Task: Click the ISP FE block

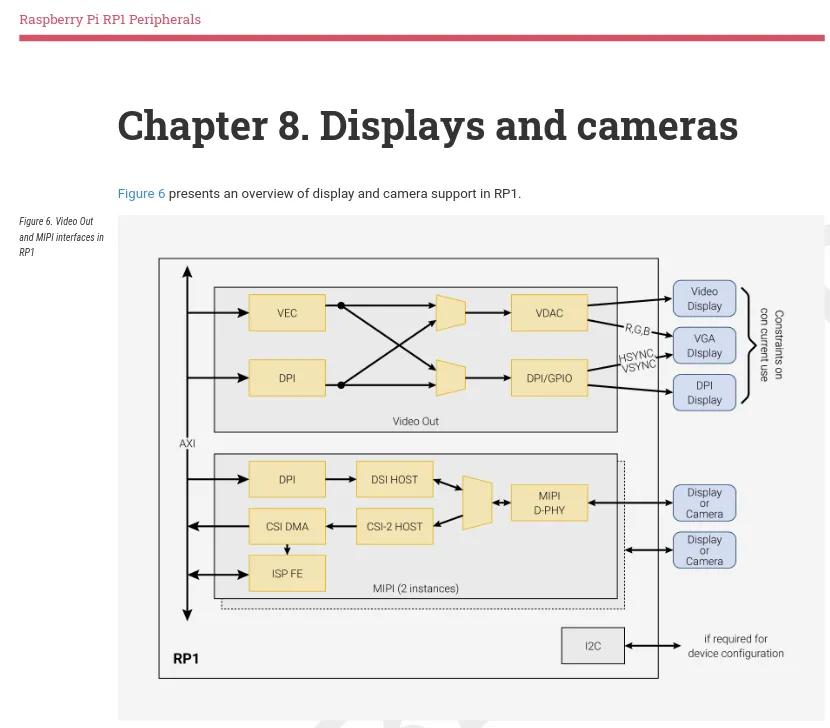Action: pyautogui.click(x=286, y=573)
